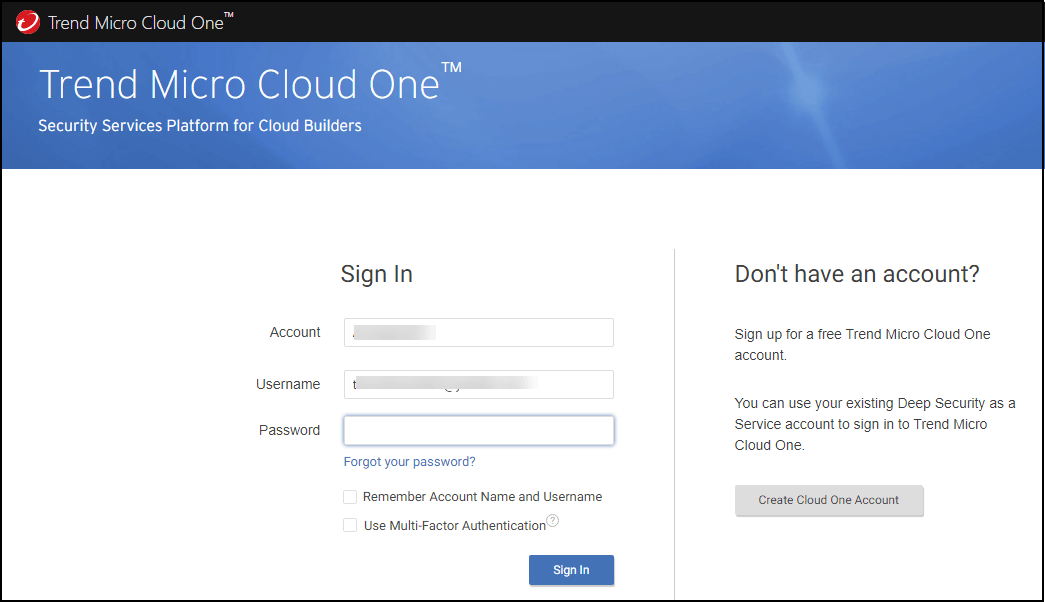Image resolution: width=1045 pixels, height=602 pixels.
Task: Click the Deep Security as a Service note
Action: pos(875,423)
